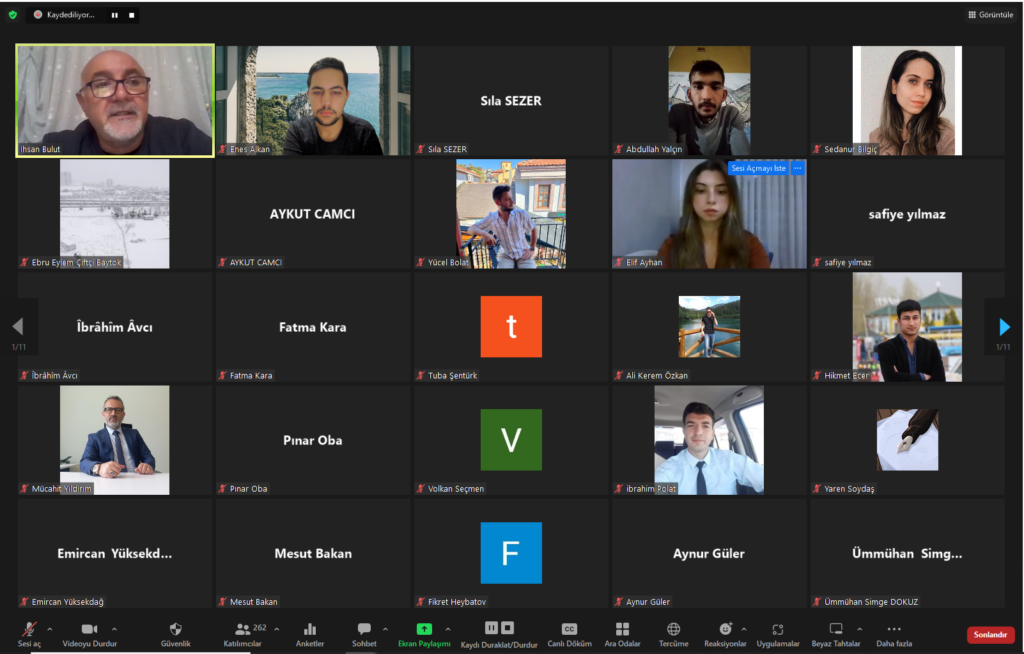
Task: Open the Görüntüle view menu
Action: (x=990, y=15)
